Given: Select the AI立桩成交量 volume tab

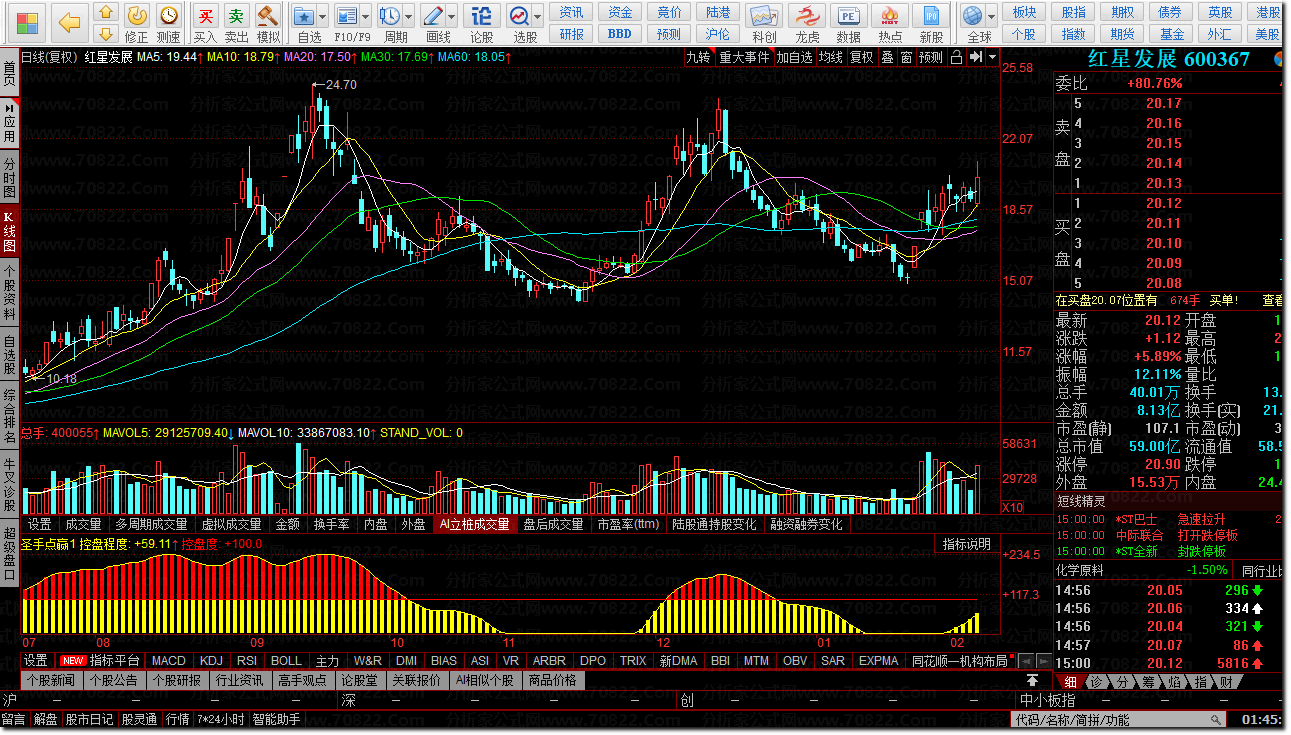Looking at the screenshot, I should (474, 524).
